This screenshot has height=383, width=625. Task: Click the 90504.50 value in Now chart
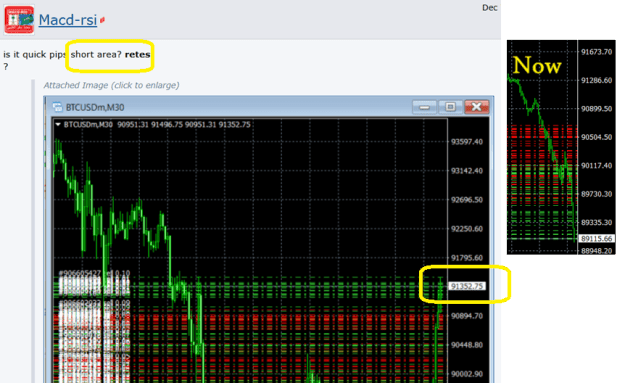click(596, 137)
